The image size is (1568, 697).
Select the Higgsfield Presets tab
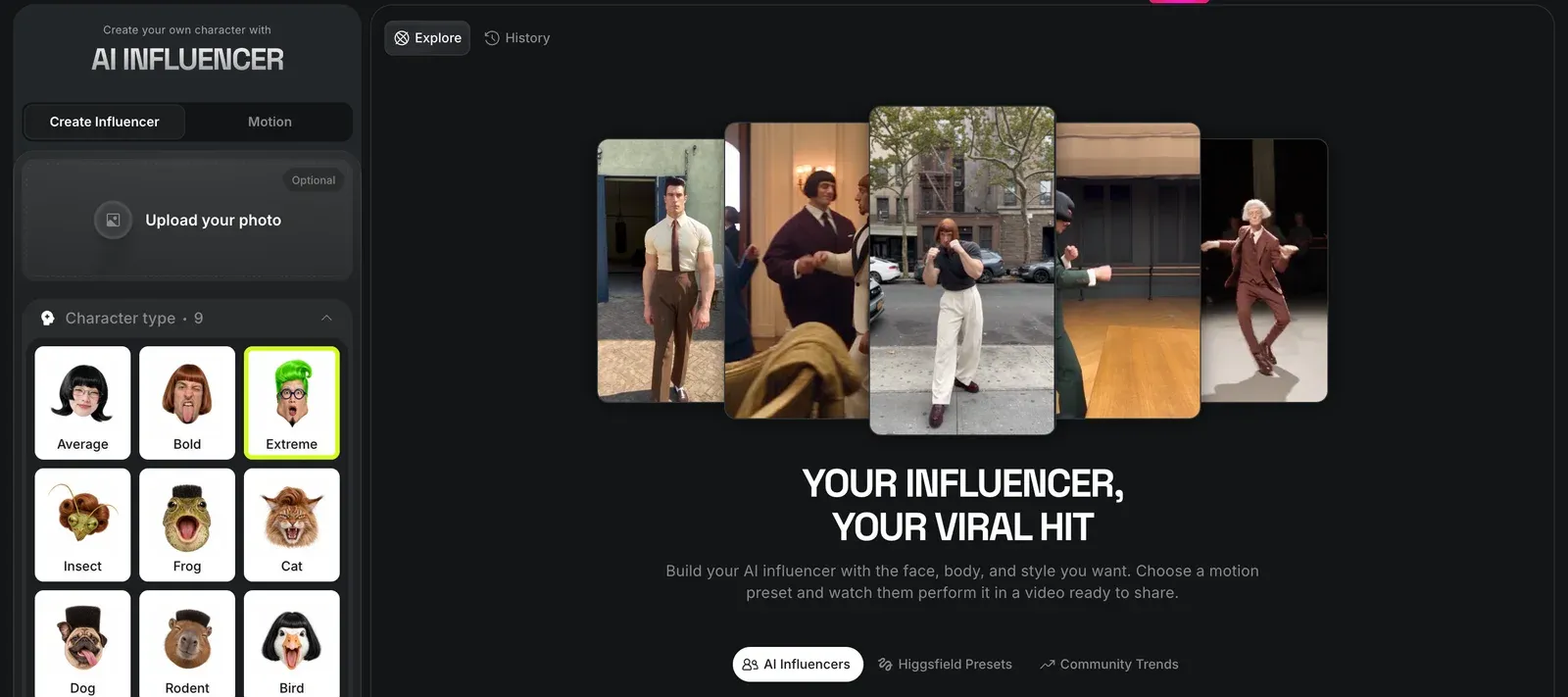coord(945,664)
